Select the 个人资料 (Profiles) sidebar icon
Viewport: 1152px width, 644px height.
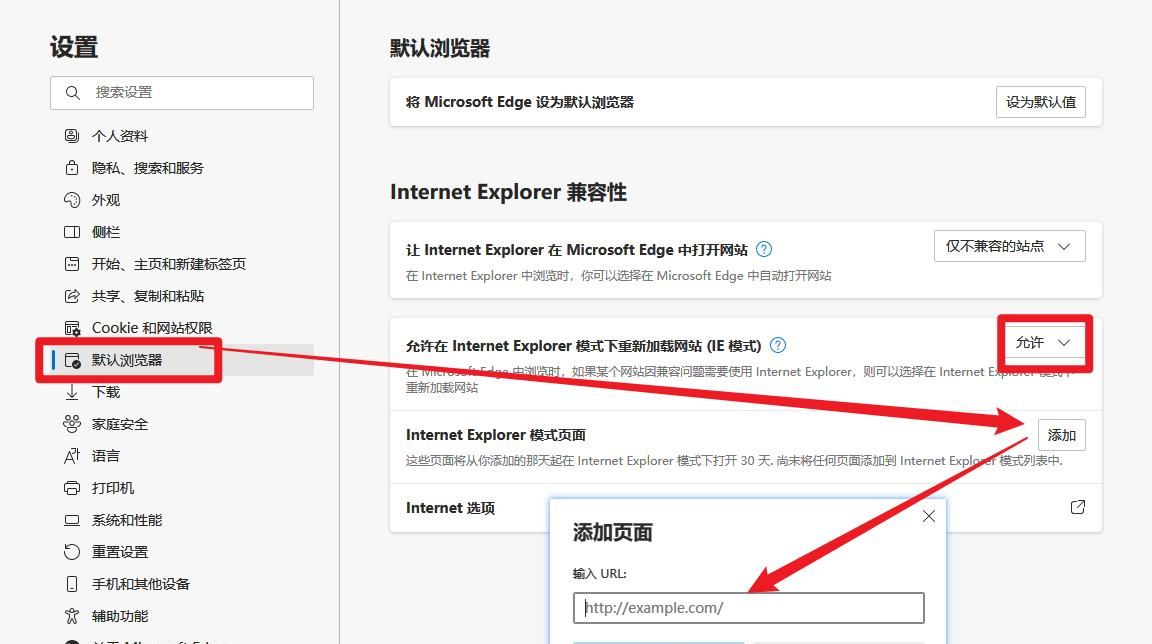(x=69, y=135)
